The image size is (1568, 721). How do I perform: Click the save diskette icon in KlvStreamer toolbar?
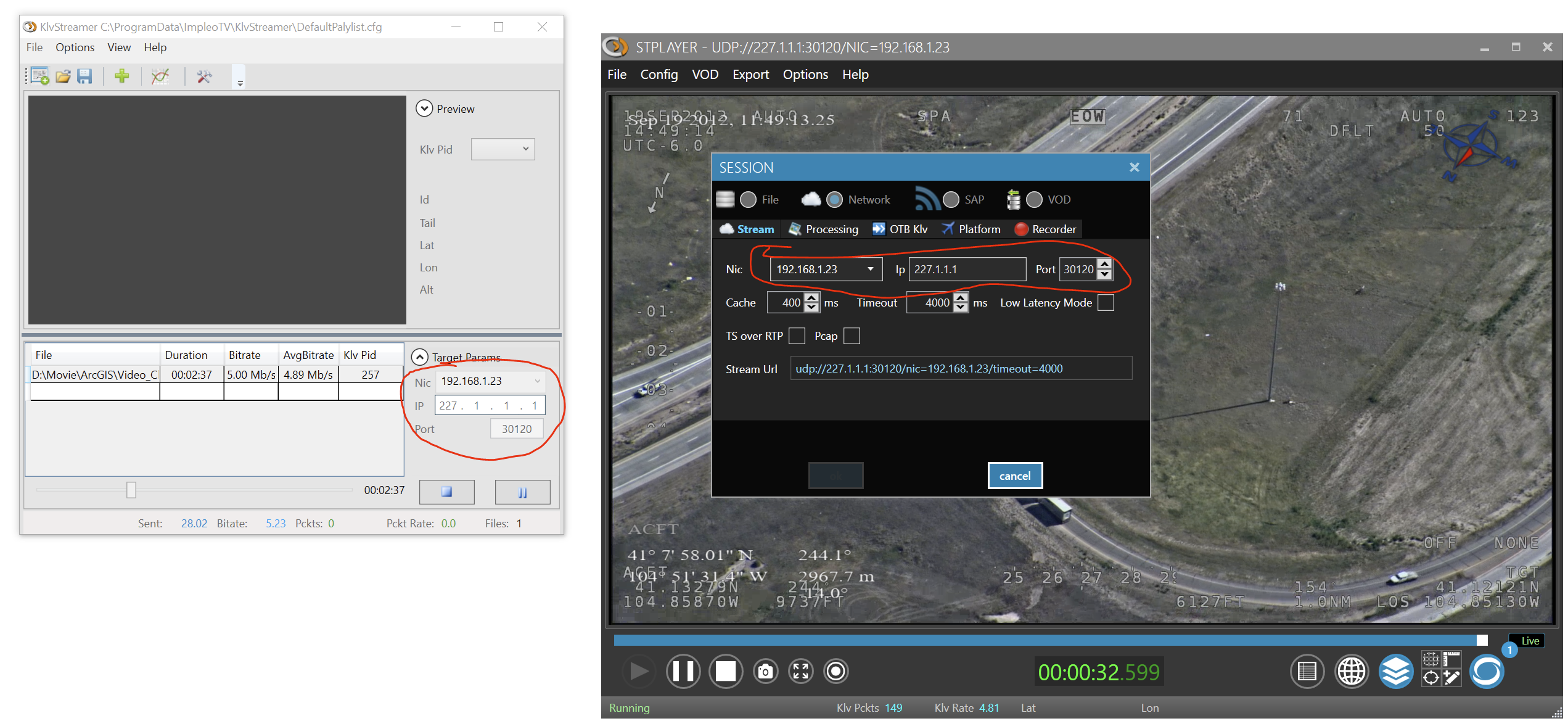84,76
